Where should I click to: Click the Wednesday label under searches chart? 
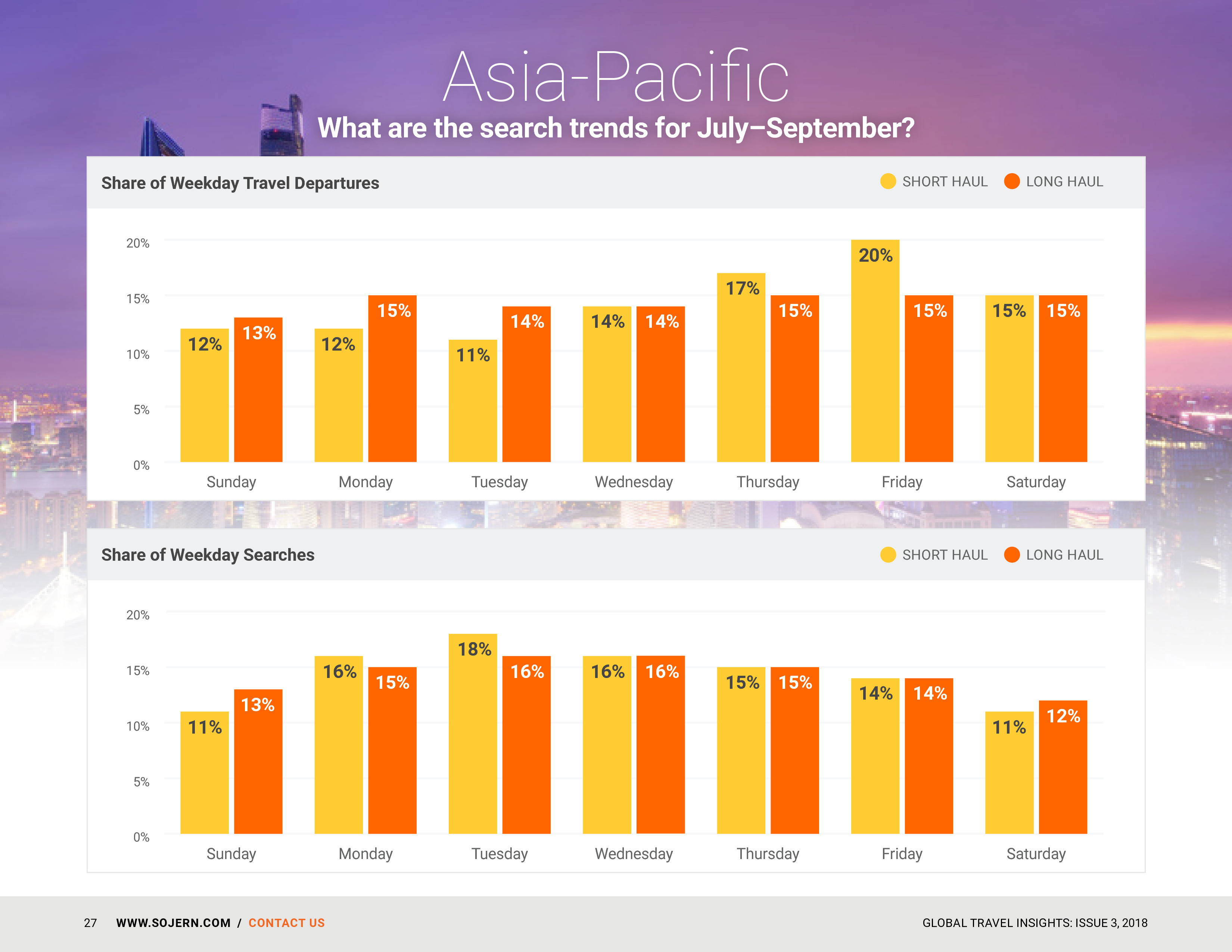point(634,854)
